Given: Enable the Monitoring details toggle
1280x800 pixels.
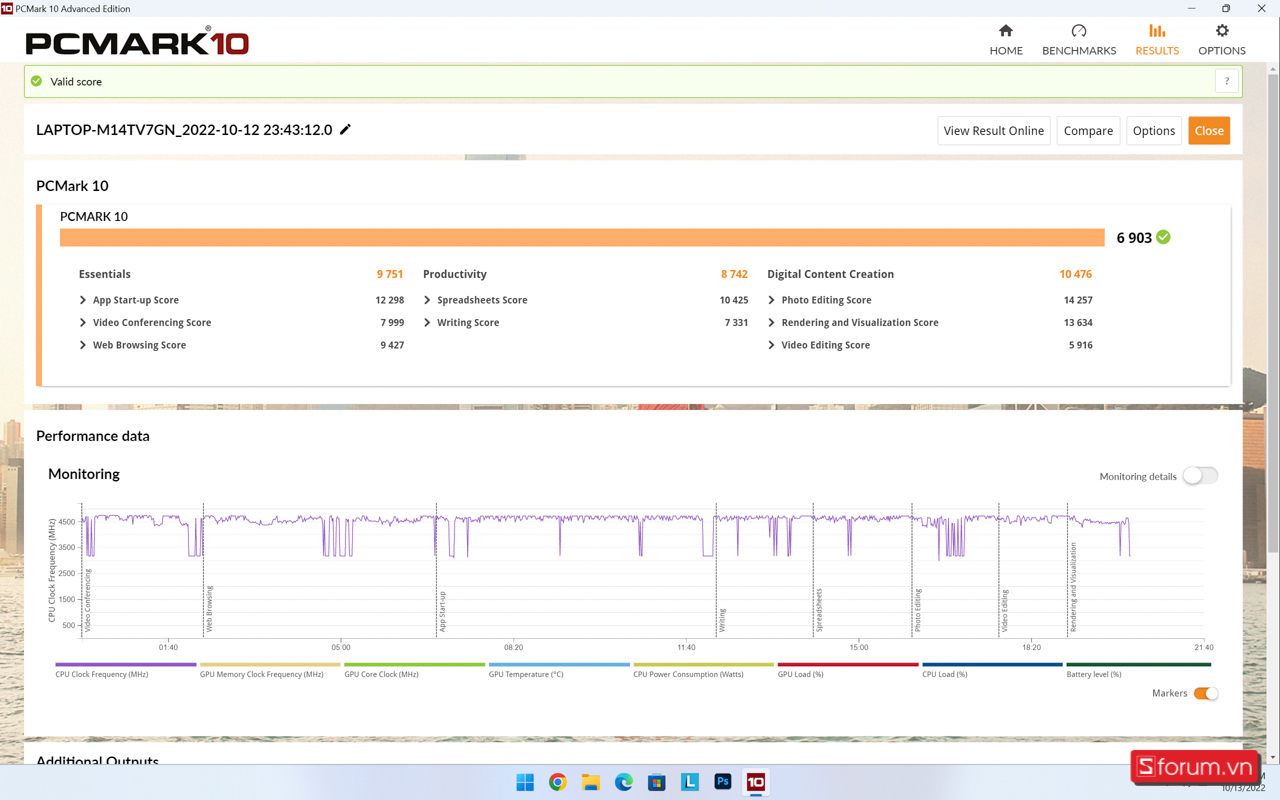Looking at the screenshot, I should (1200, 476).
